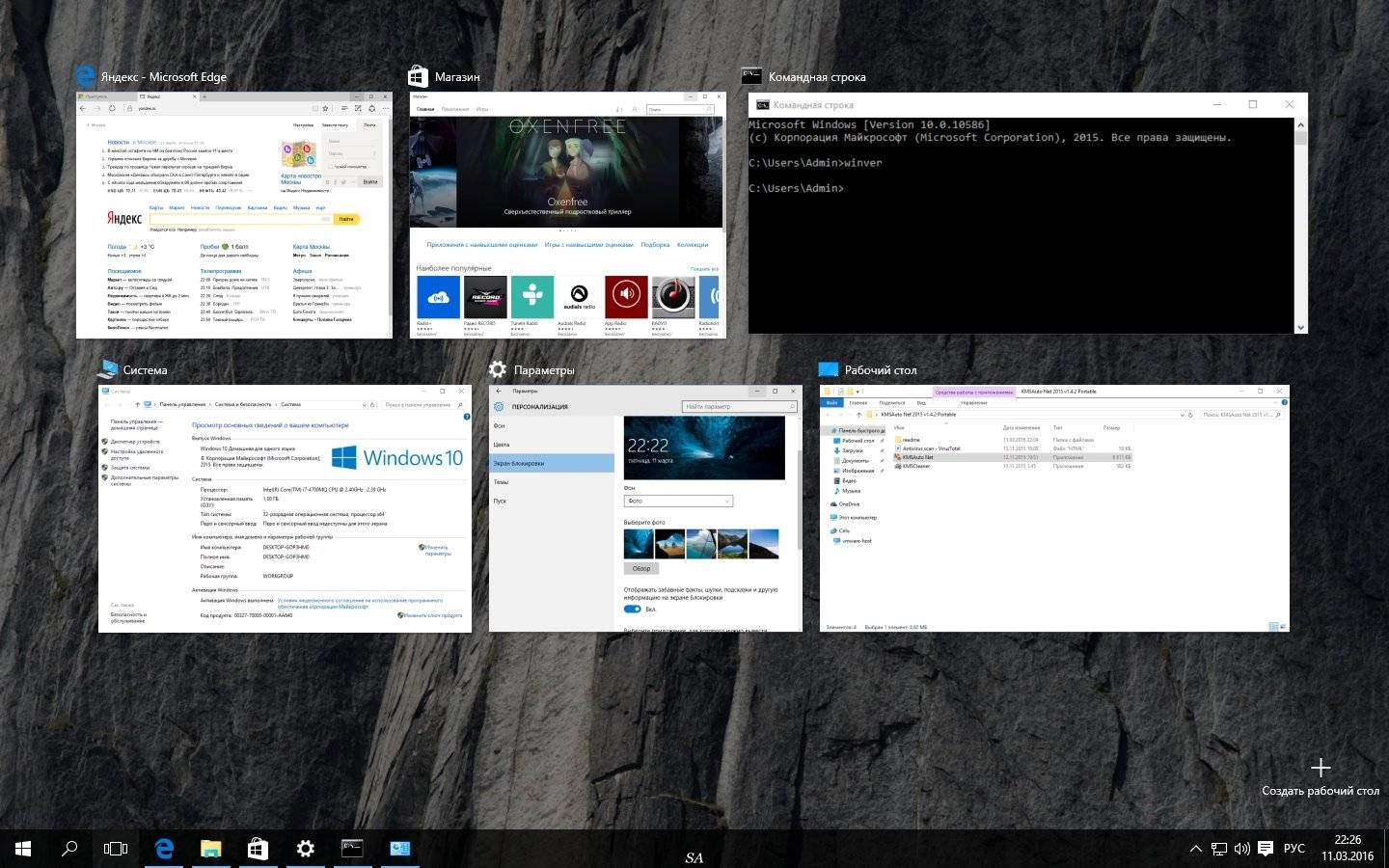
Task: Select Этот компьютер in Explorer navigation pane
Action: (x=853, y=518)
